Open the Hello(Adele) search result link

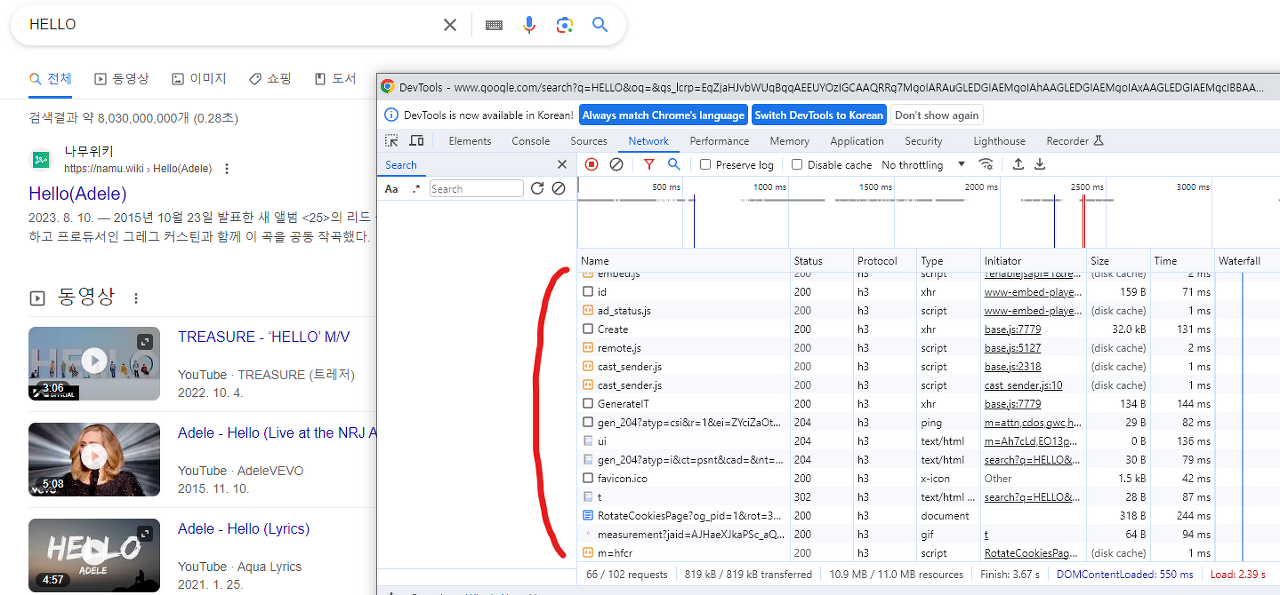pyautogui.click(x=78, y=194)
